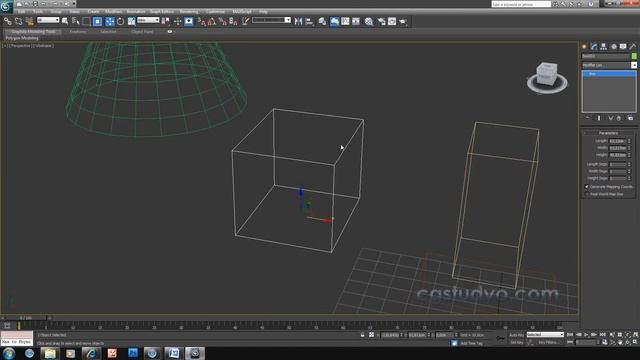Open the Select by Name dialog
Viewport: 640px width, 360px height.
click(76, 21)
